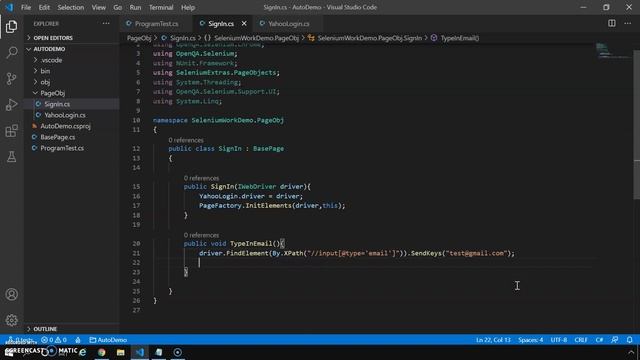Open the Go menu
This screenshot has width=640, height=360.
click(x=118, y=7)
